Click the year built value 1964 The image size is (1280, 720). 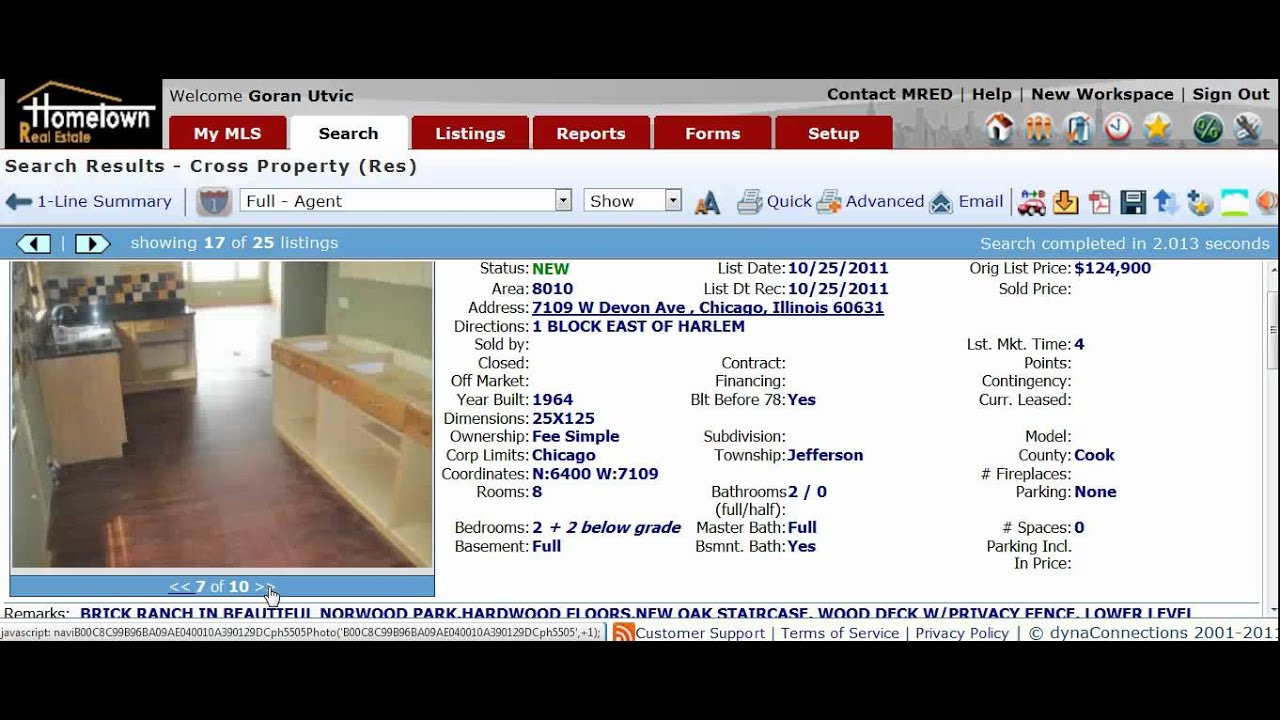[552, 399]
